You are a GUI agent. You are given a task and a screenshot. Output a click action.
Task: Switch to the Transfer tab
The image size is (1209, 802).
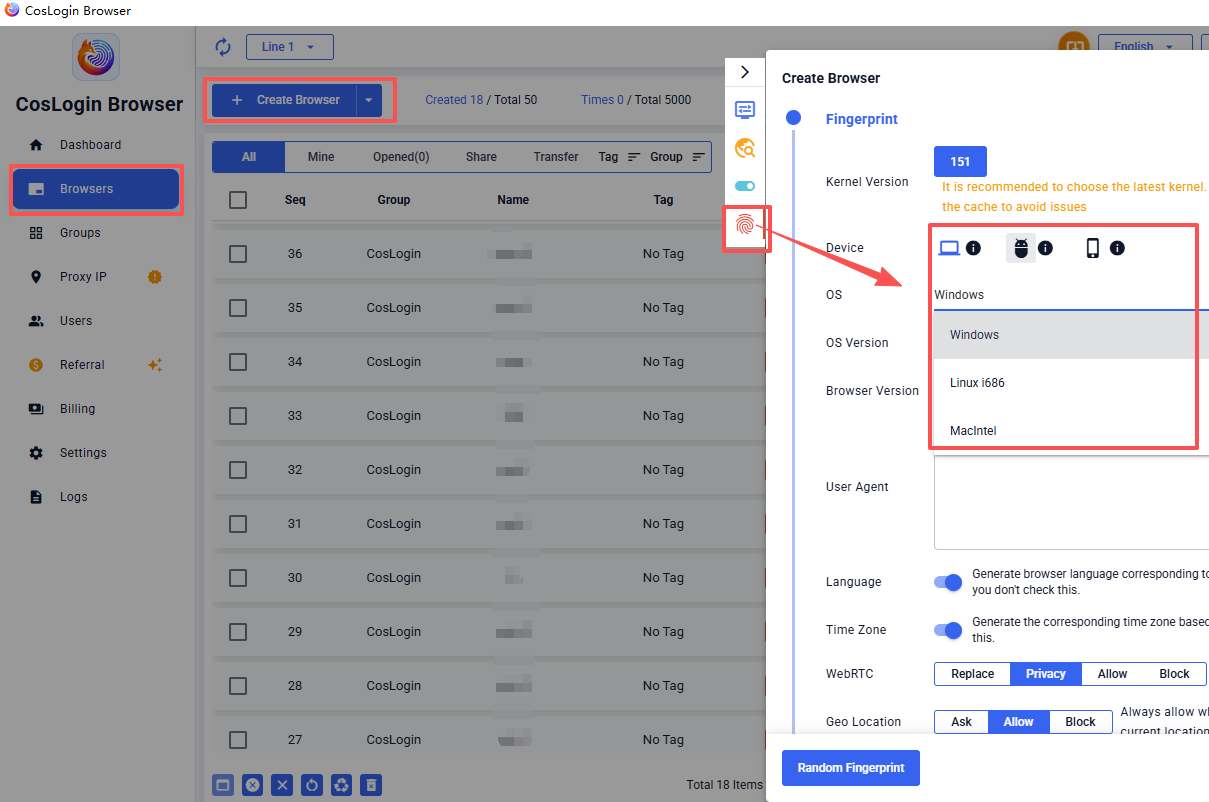556,157
